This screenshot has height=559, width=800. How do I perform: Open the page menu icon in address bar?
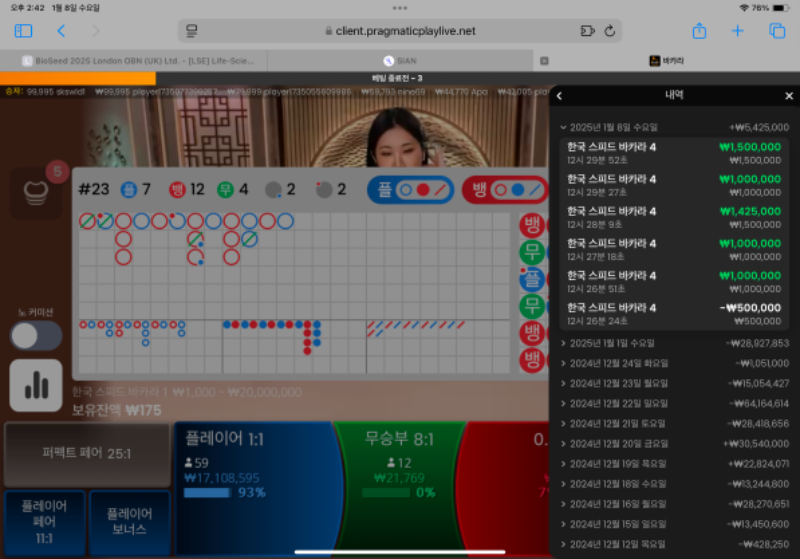pyautogui.click(x=192, y=31)
